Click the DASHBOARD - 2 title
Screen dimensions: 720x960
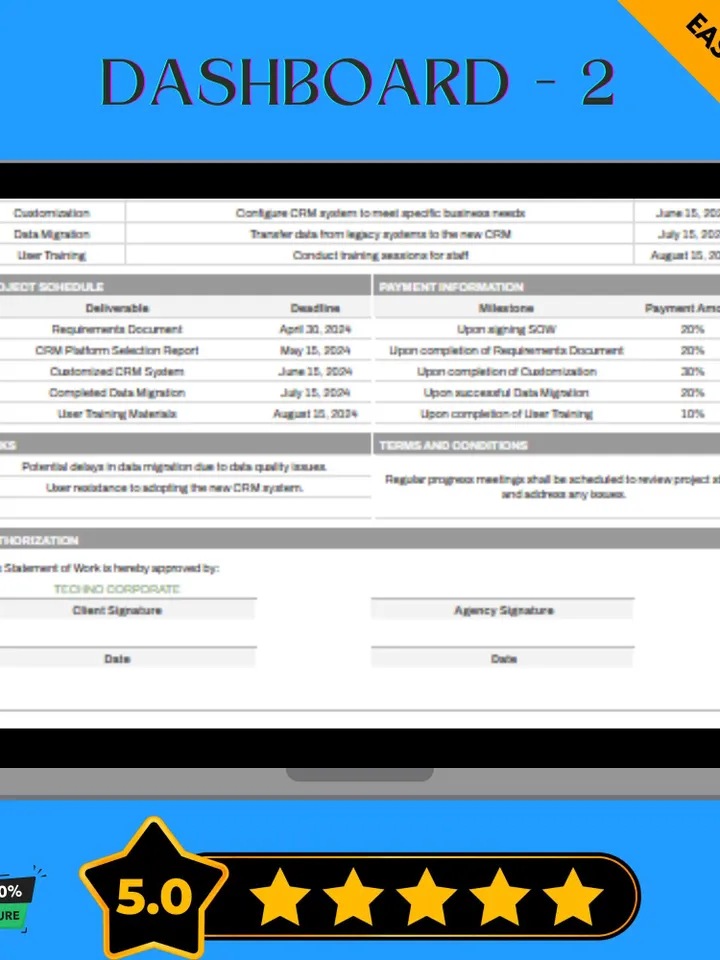pos(358,82)
